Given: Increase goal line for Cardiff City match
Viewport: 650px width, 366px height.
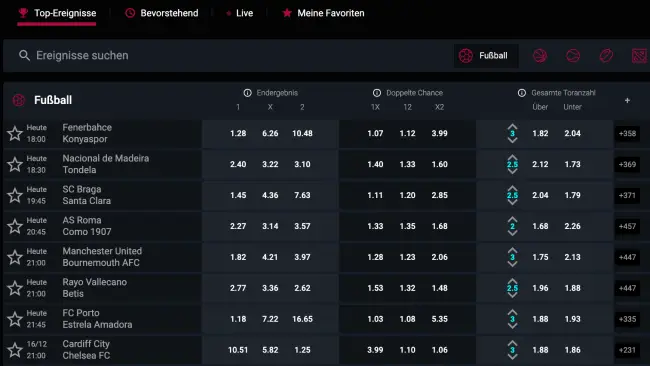Looking at the screenshot, I should click(x=512, y=343).
